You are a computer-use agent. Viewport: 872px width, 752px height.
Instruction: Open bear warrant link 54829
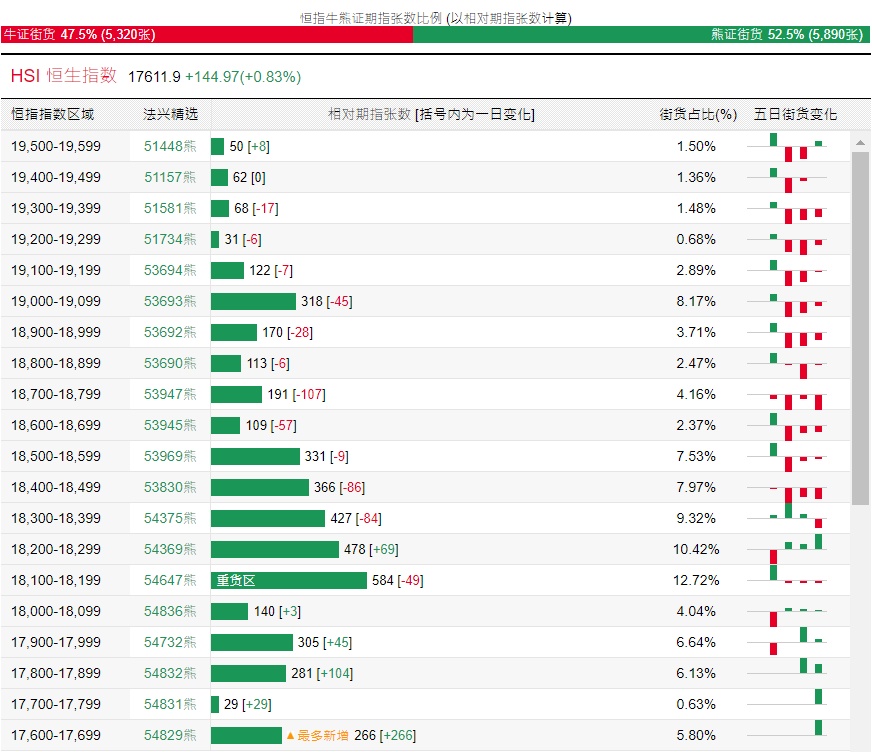(x=170, y=735)
